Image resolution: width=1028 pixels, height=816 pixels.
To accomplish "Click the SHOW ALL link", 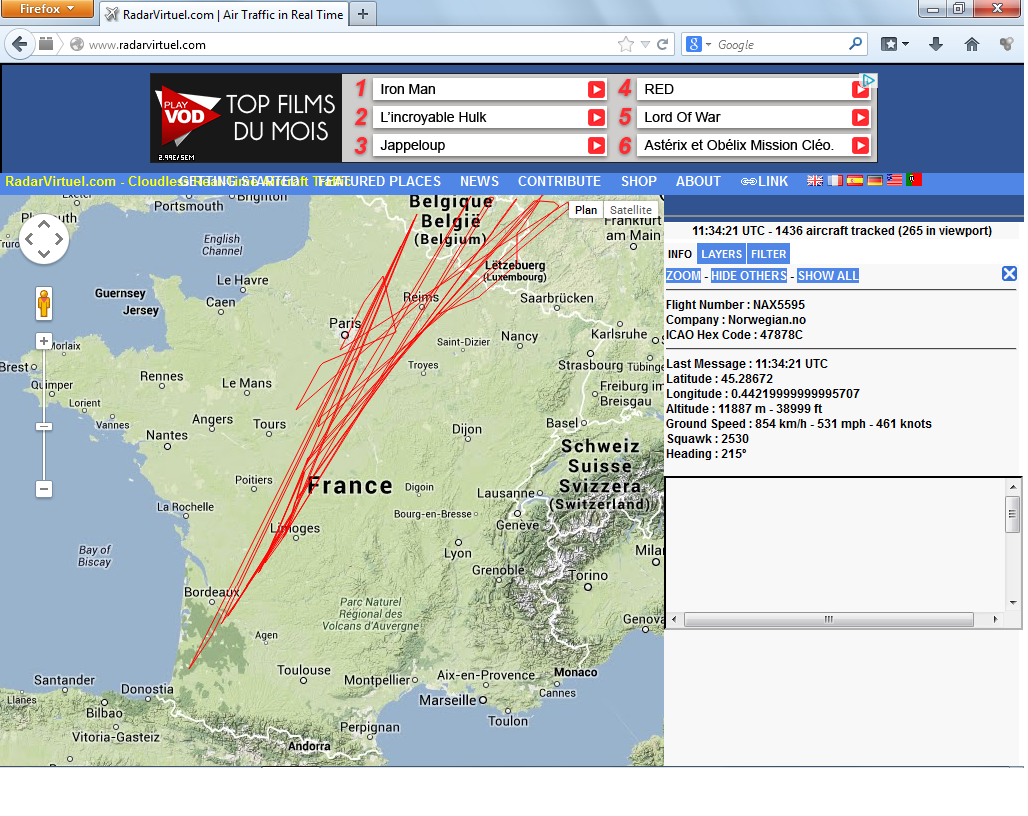I will click(x=828, y=276).
